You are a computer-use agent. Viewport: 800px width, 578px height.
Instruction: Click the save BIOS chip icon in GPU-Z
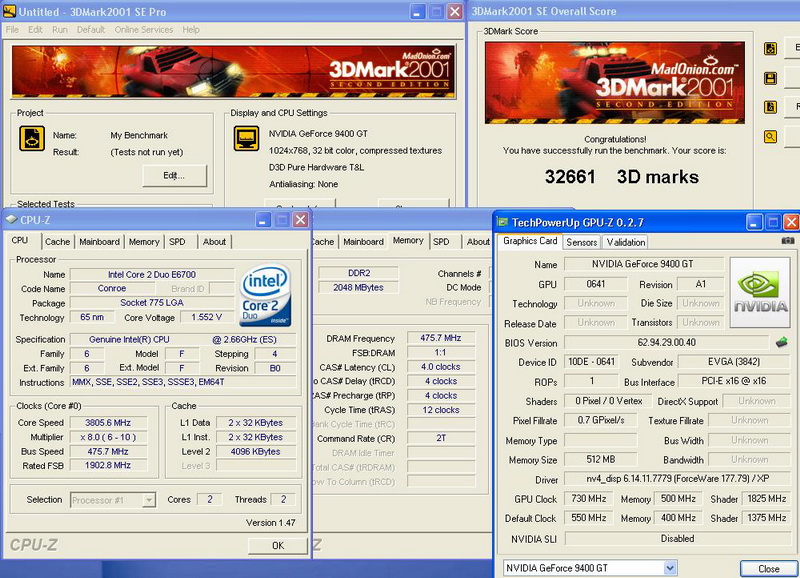pos(782,342)
